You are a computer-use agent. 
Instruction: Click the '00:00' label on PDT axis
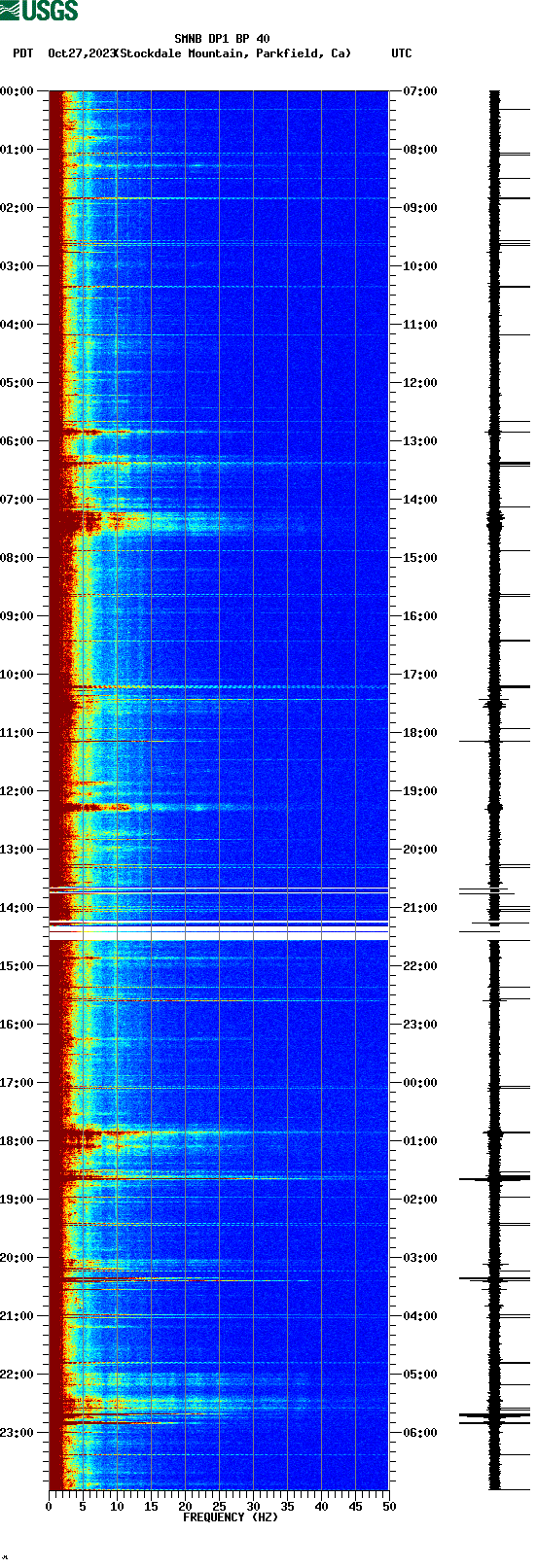coord(18,91)
